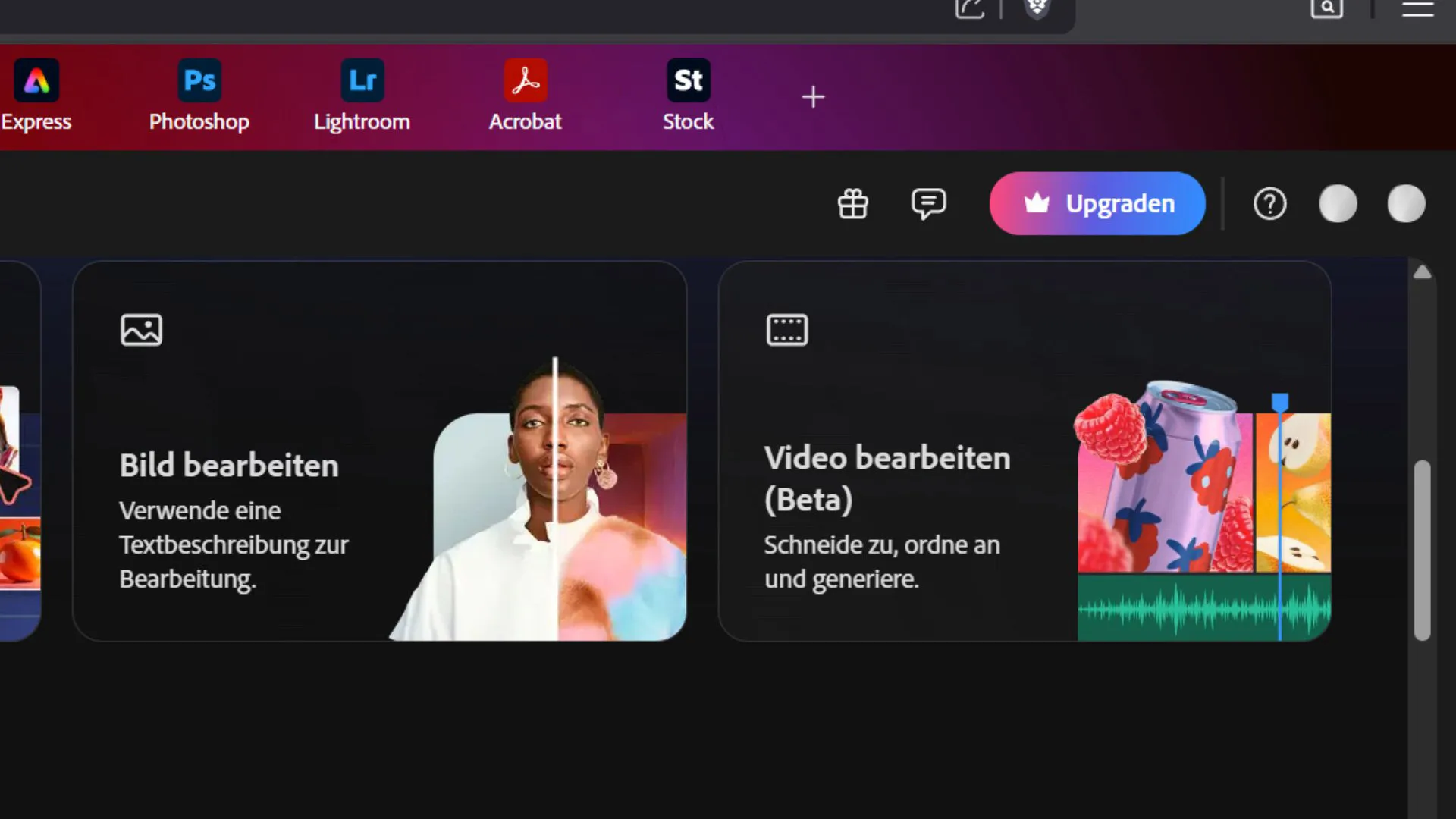Open the browser hamburger menu
Image resolution: width=1456 pixels, height=819 pixels.
[x=1417, y=9]
